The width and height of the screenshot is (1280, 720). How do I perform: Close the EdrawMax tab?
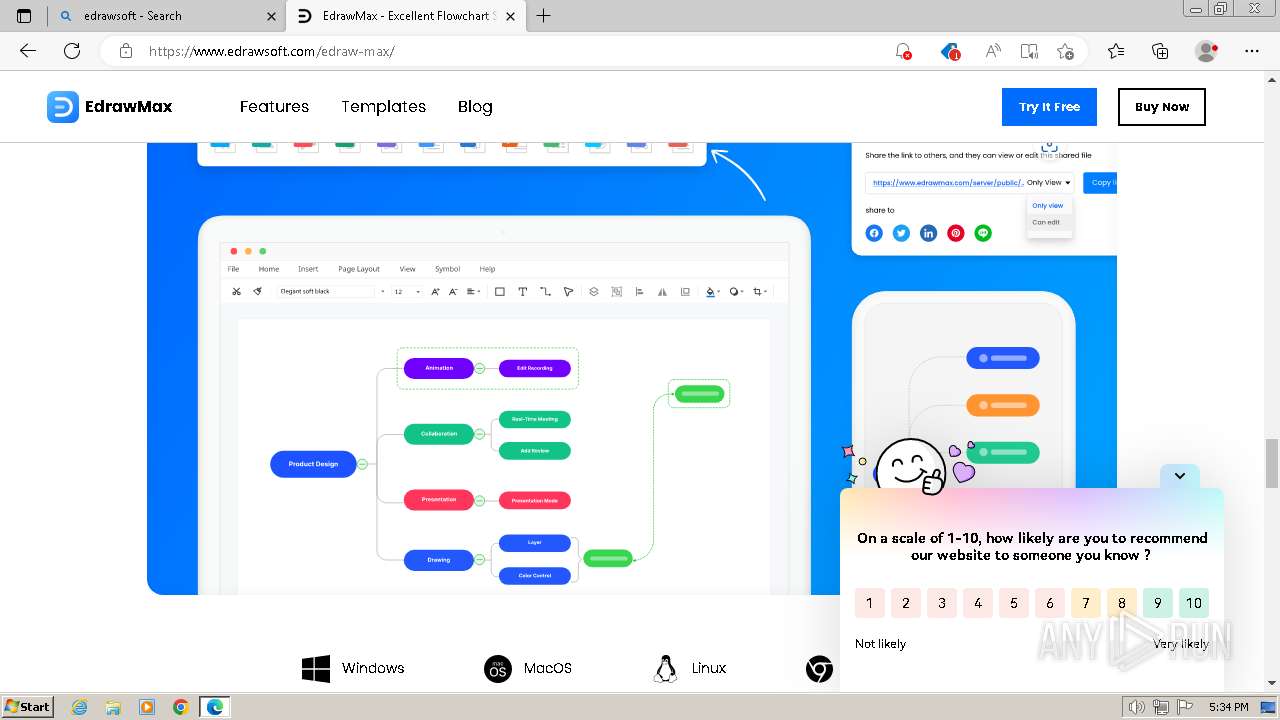[511, 16]
